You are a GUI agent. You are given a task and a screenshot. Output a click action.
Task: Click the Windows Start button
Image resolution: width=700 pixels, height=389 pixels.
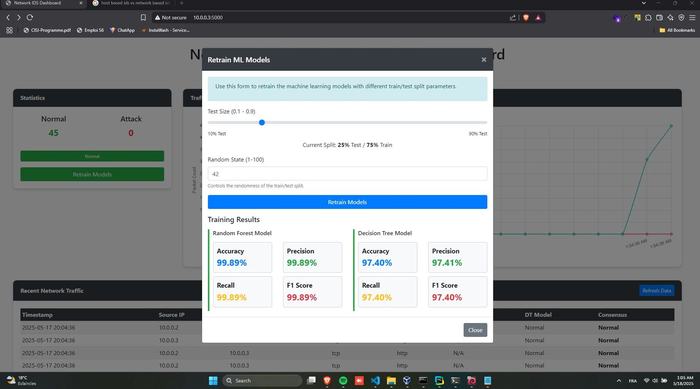click(x=213, y=381)
